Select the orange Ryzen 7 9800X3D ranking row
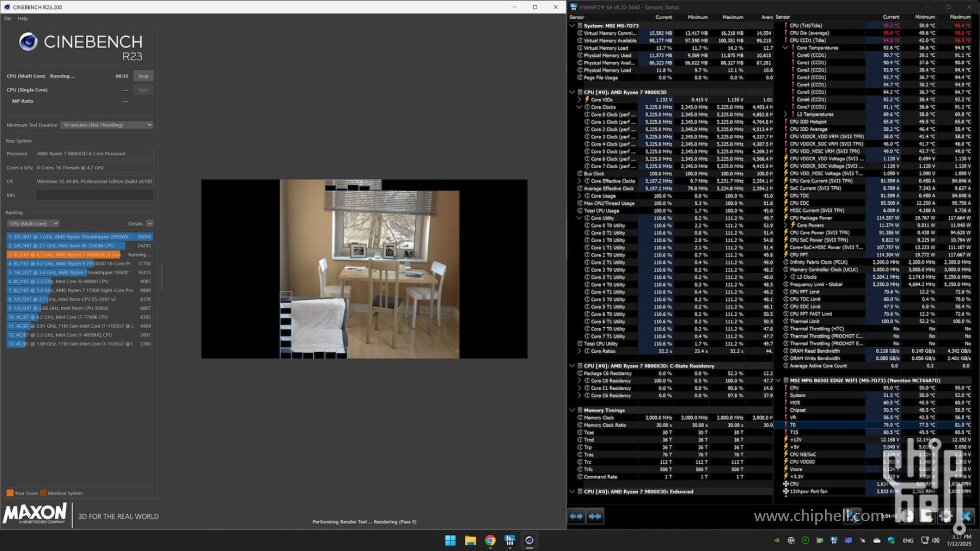 click(x=79, y=255)
